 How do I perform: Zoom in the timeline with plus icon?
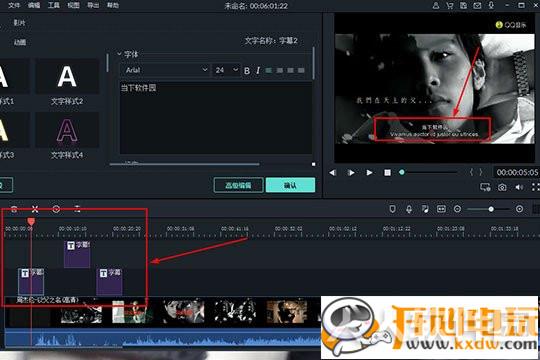(519, 209)
